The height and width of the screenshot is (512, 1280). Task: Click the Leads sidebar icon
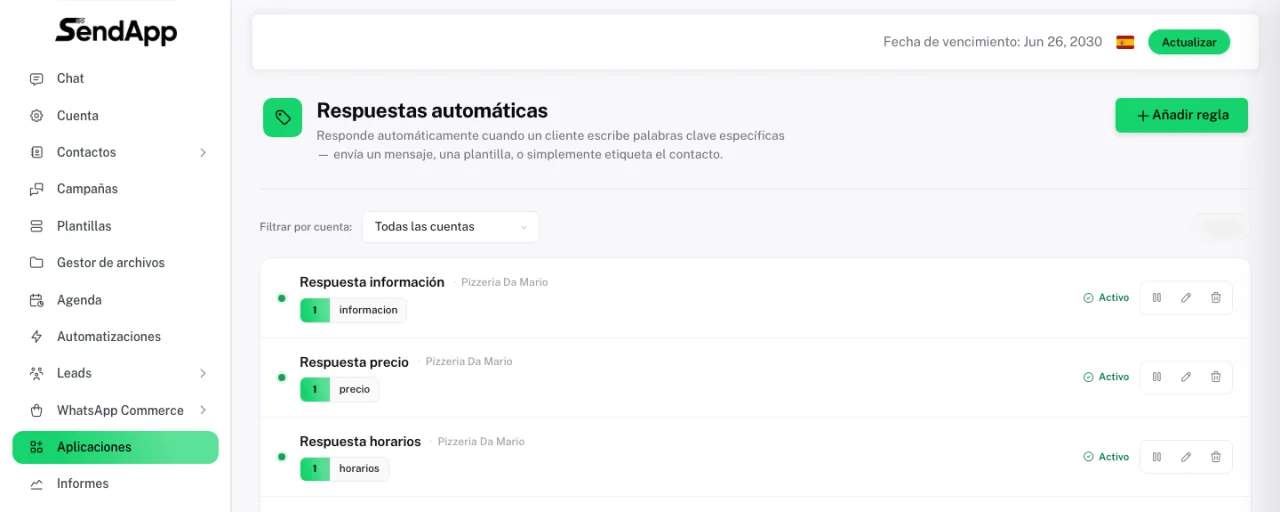pyautogui.click(x=37, y=373)
